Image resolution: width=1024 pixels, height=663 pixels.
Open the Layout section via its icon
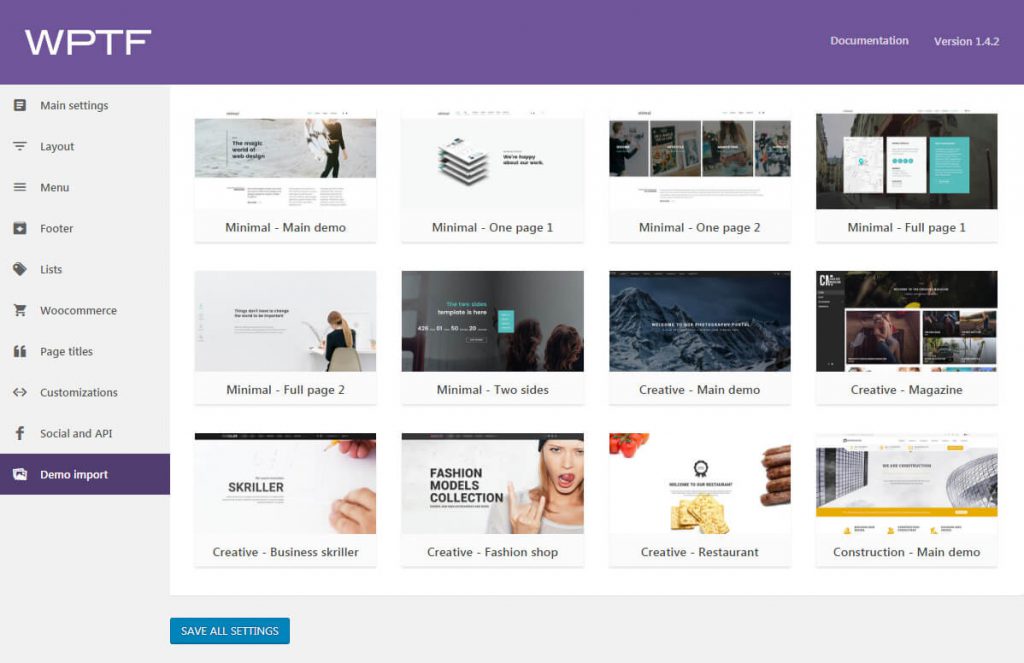click(18, 146)
